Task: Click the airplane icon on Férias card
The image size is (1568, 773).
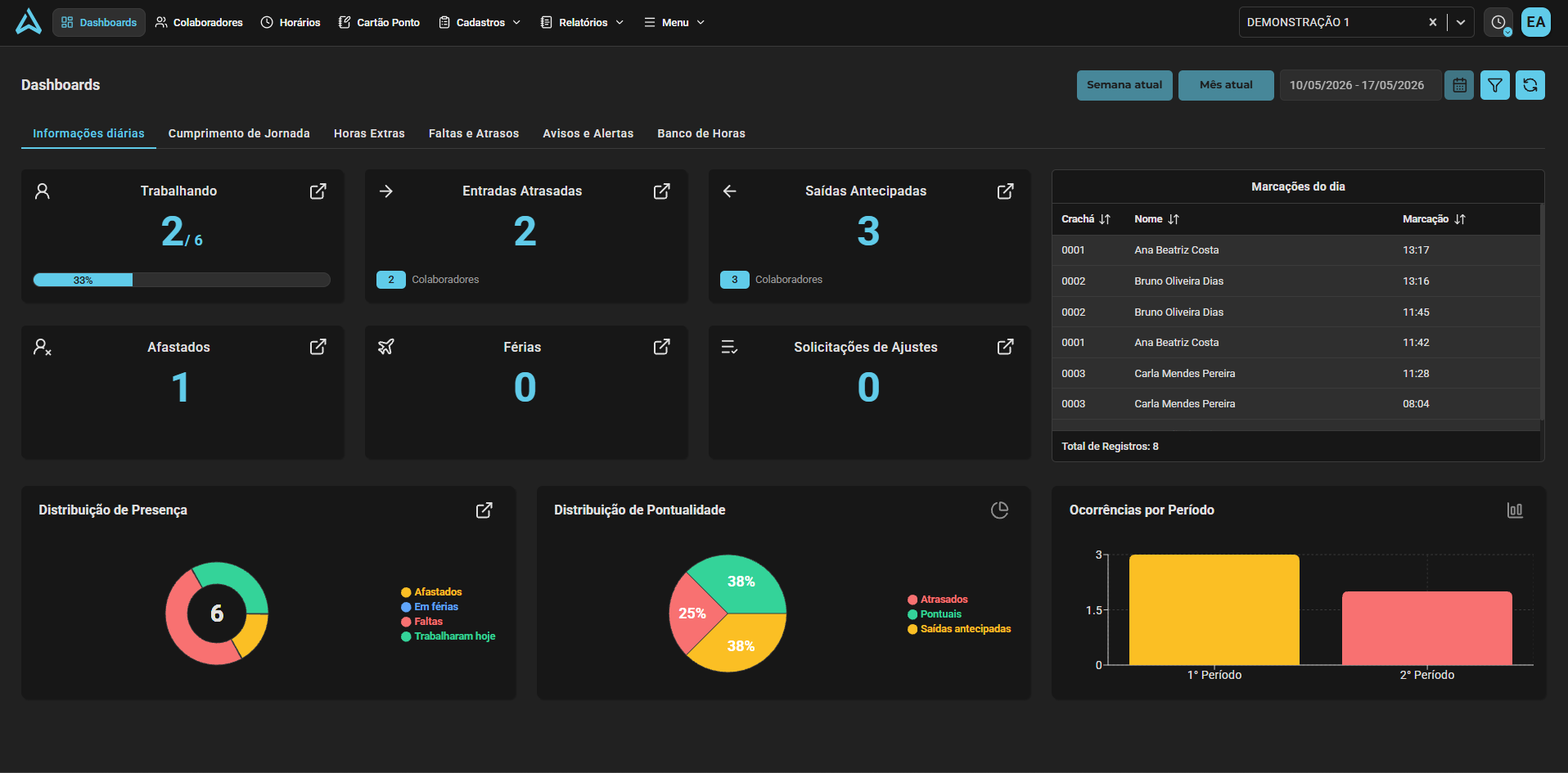Action: pos(386,347)
